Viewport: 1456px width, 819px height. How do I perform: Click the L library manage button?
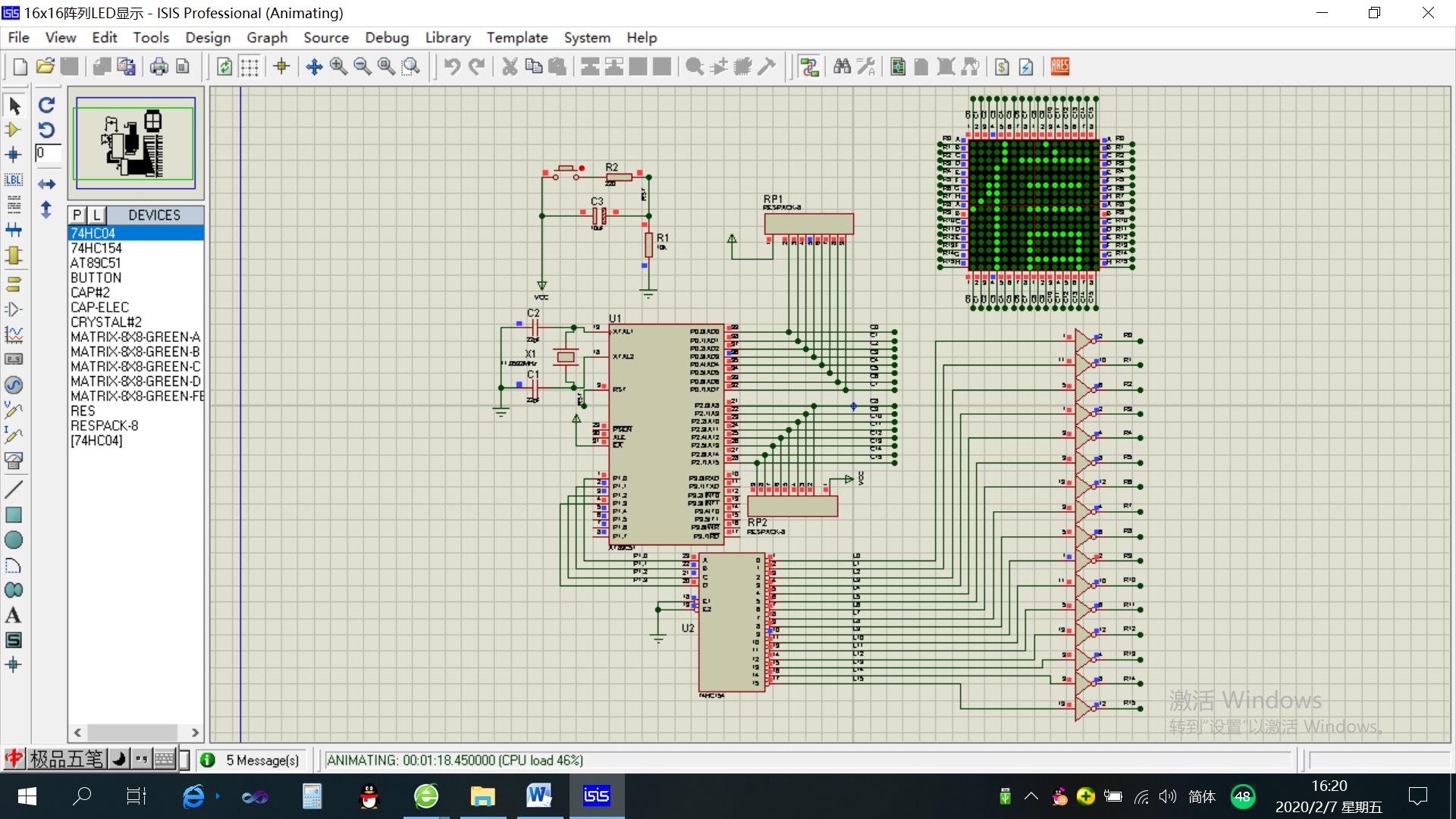(96, 215)
